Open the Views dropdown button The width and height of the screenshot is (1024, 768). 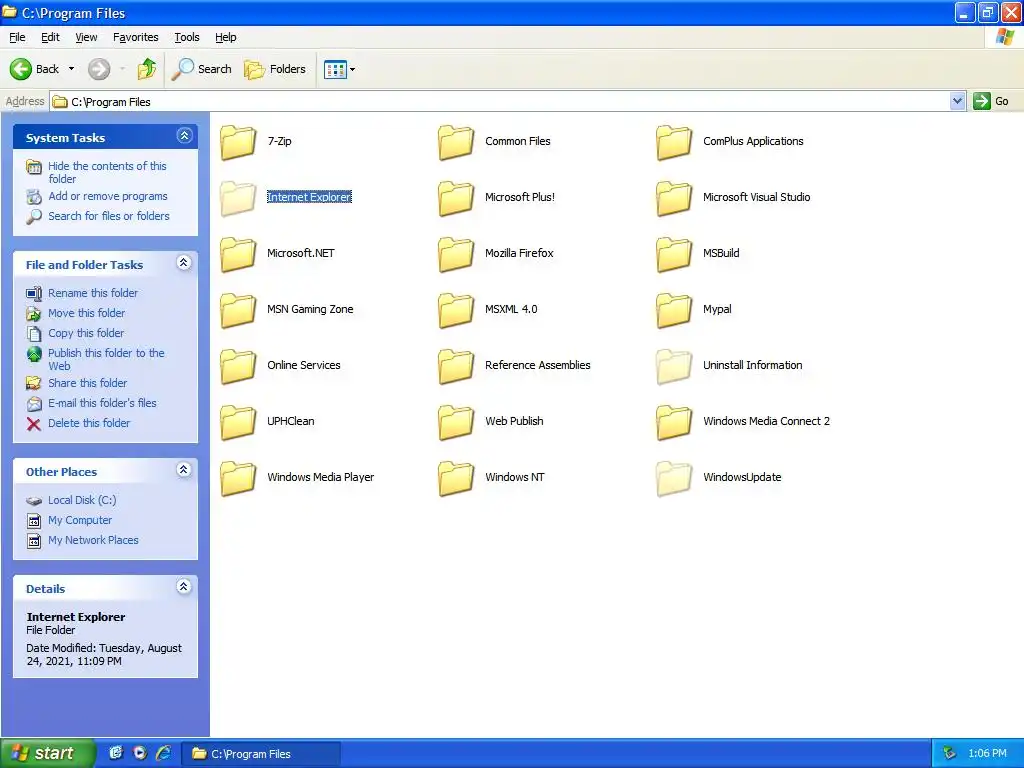[x=340, y=69]
